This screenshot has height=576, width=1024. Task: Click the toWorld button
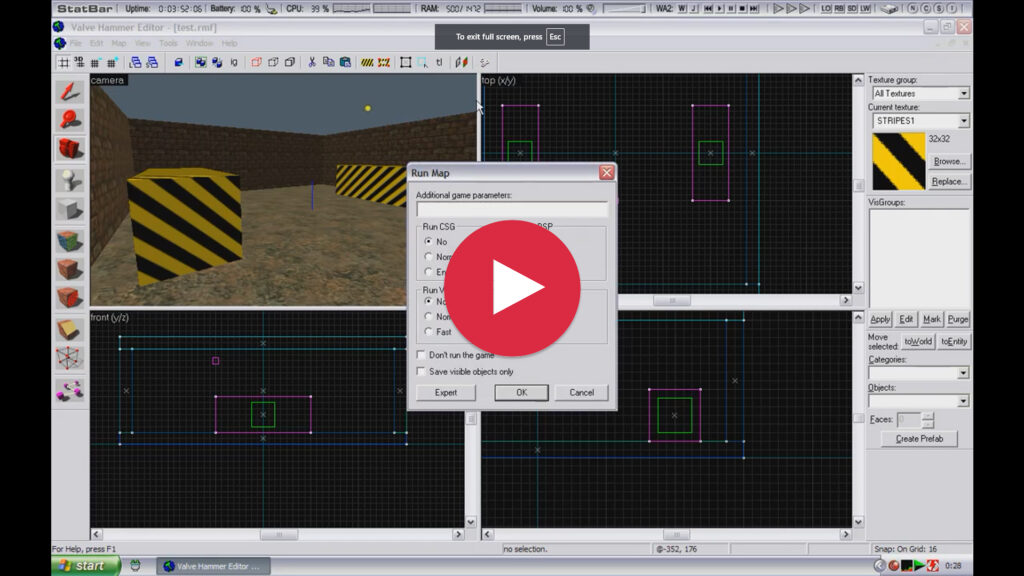(918, 342)
